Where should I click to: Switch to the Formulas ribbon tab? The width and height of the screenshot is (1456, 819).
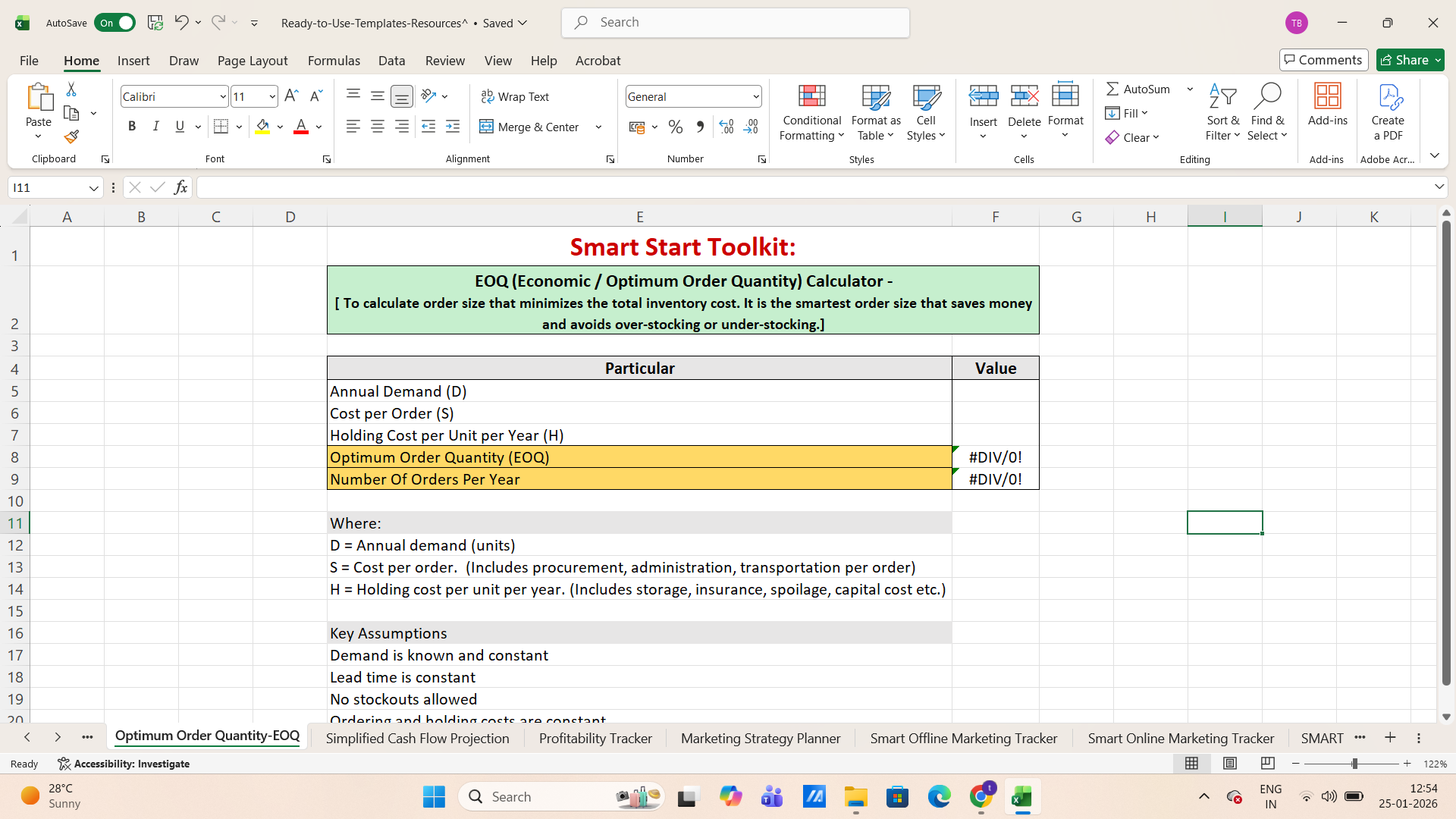[x=334, y=61]
